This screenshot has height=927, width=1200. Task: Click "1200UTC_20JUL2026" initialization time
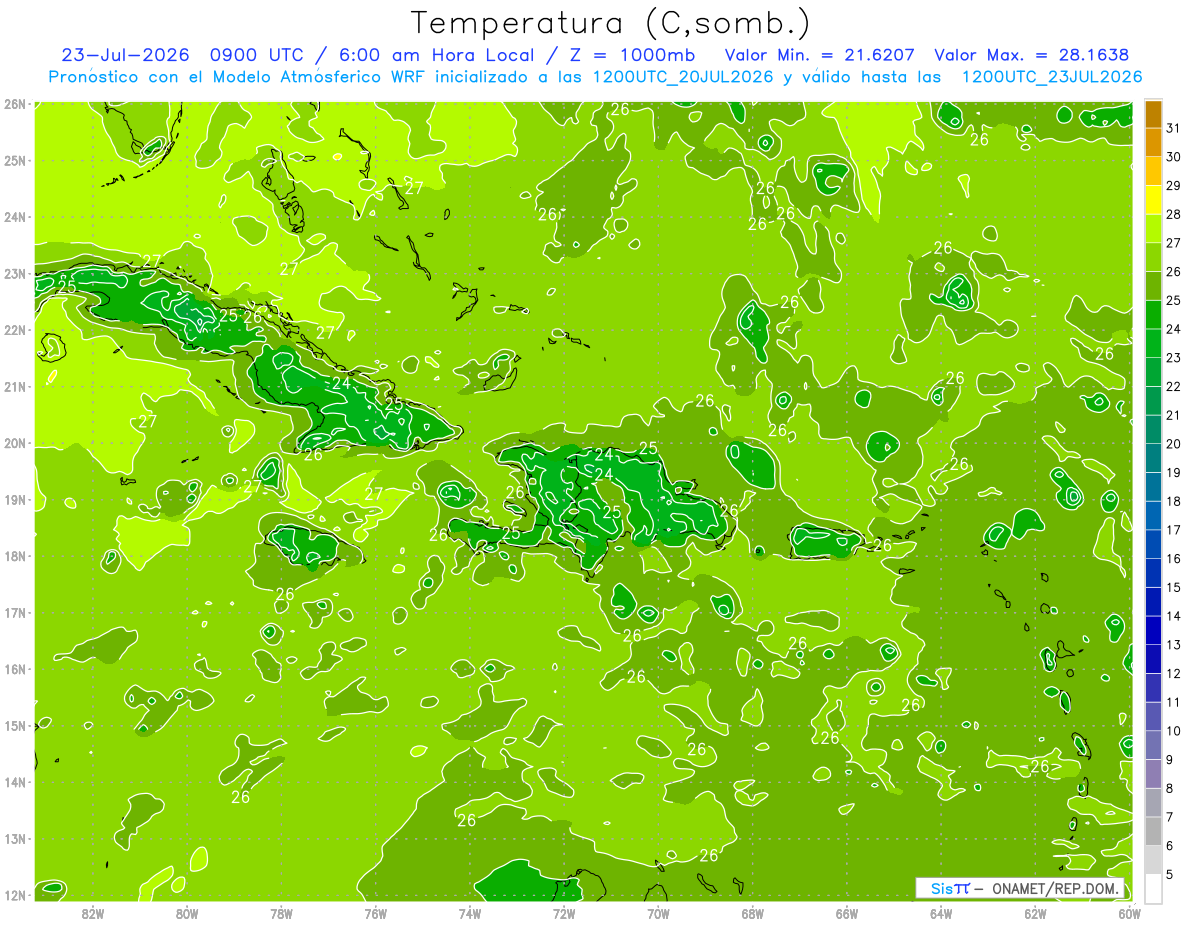[x=683, y=77]
